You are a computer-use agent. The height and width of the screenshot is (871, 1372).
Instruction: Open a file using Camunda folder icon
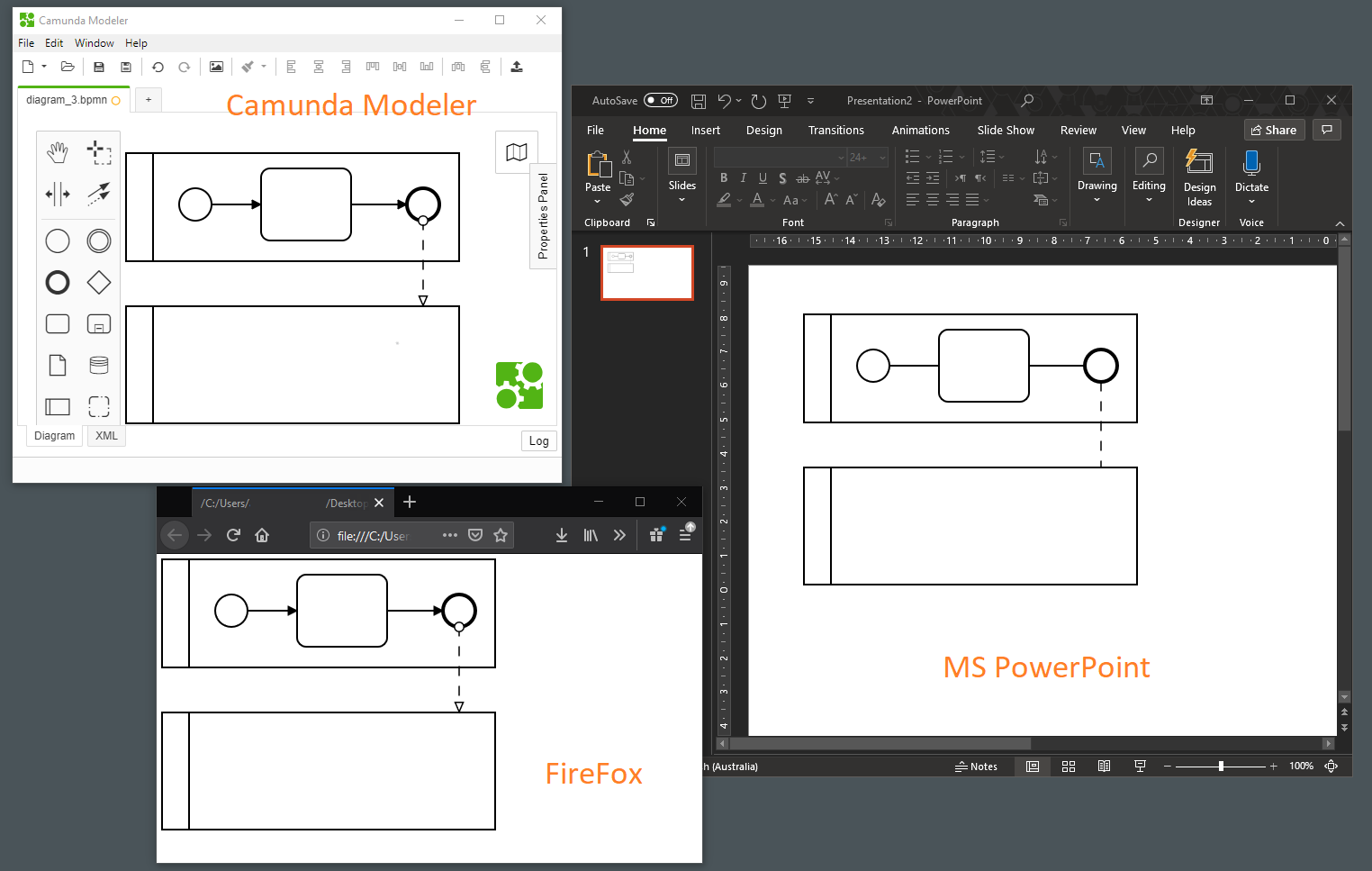pos(68,67)
